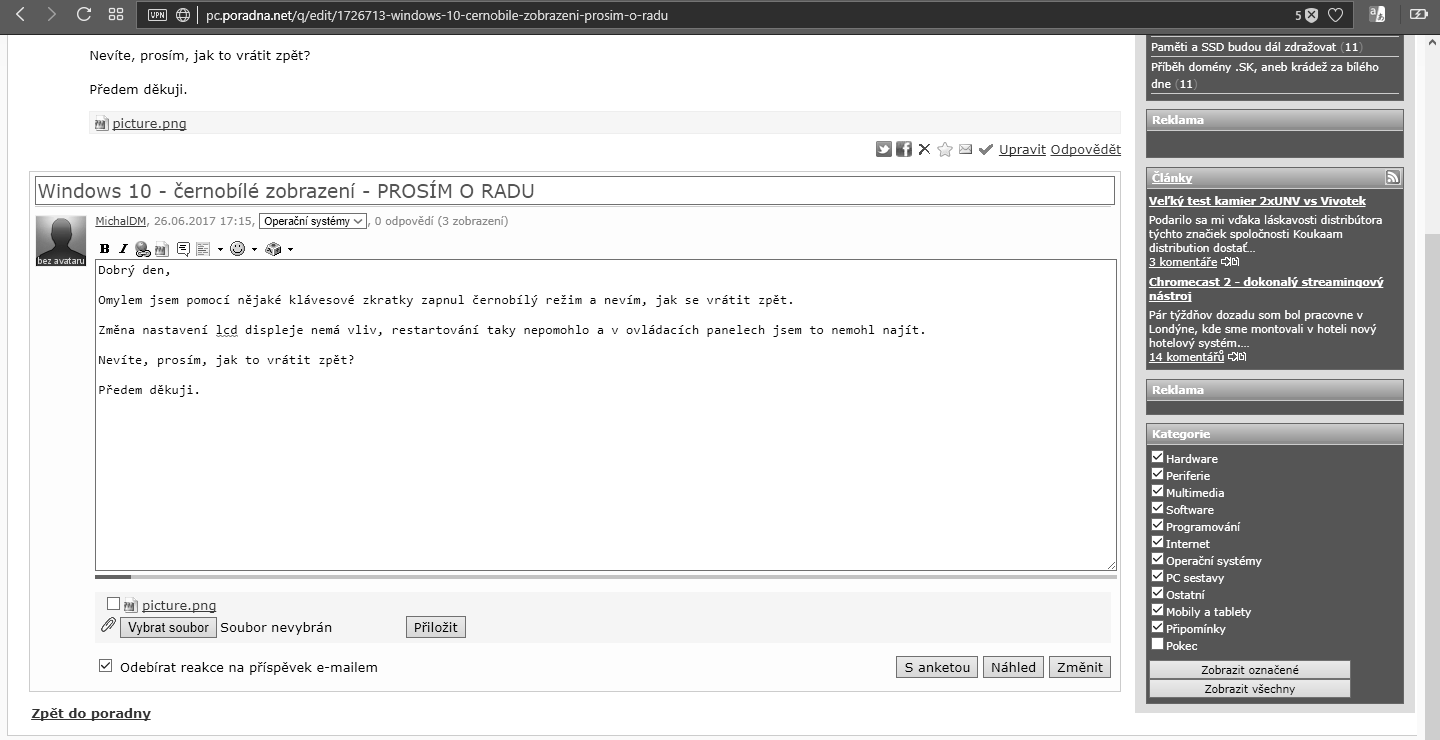Expand the dice tool dropdown arrow
The image size is (1440, 740).
click(290, 249)
